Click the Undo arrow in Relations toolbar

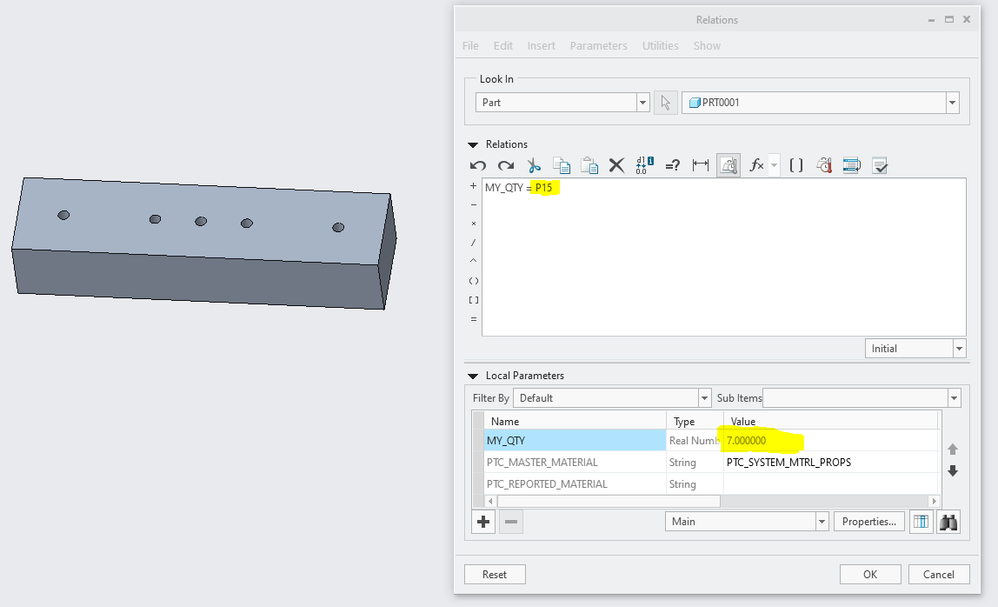pos(478,165)
